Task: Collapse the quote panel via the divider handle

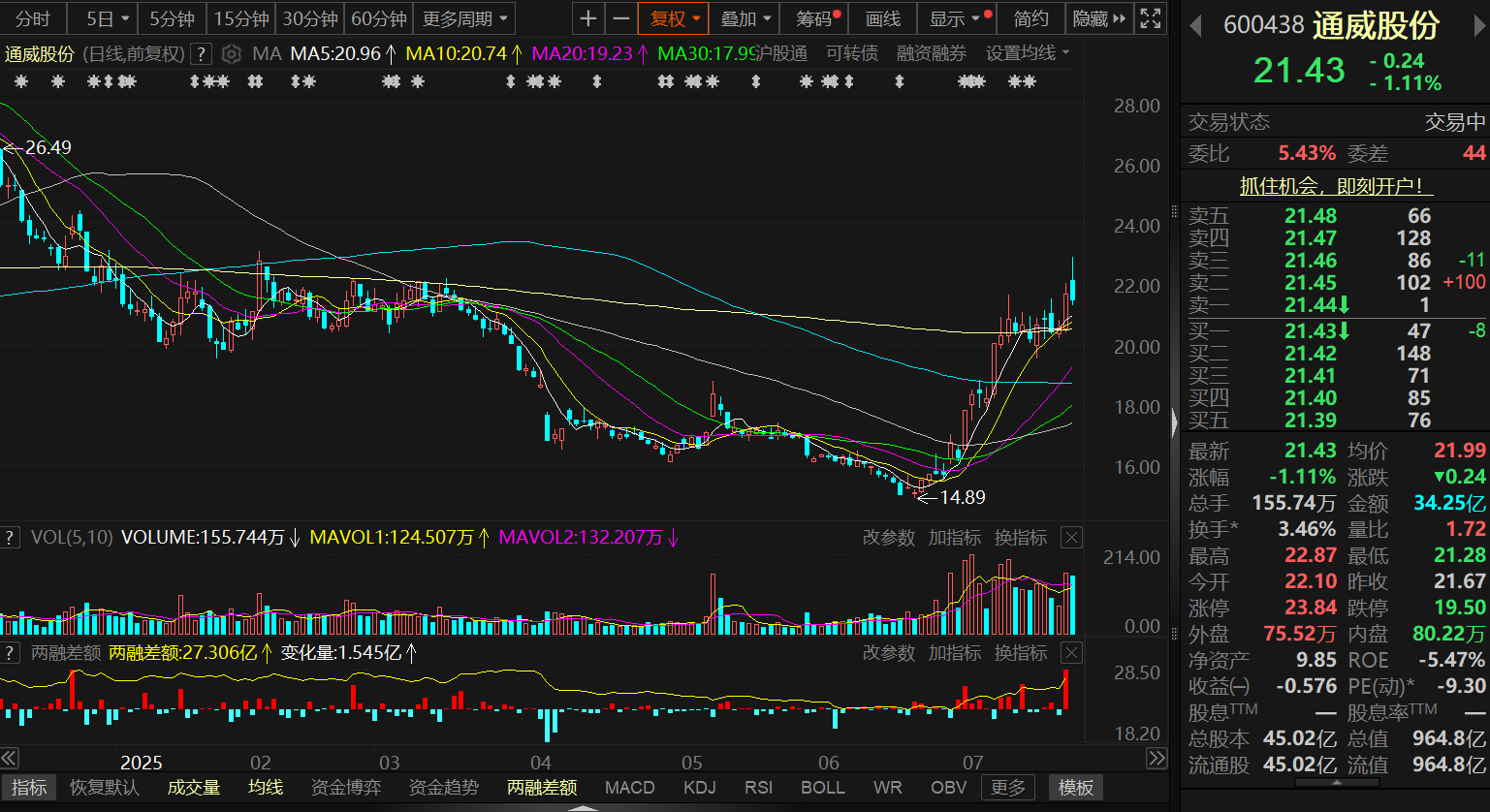Action: pyautogui.click(x=1175, y=422)
